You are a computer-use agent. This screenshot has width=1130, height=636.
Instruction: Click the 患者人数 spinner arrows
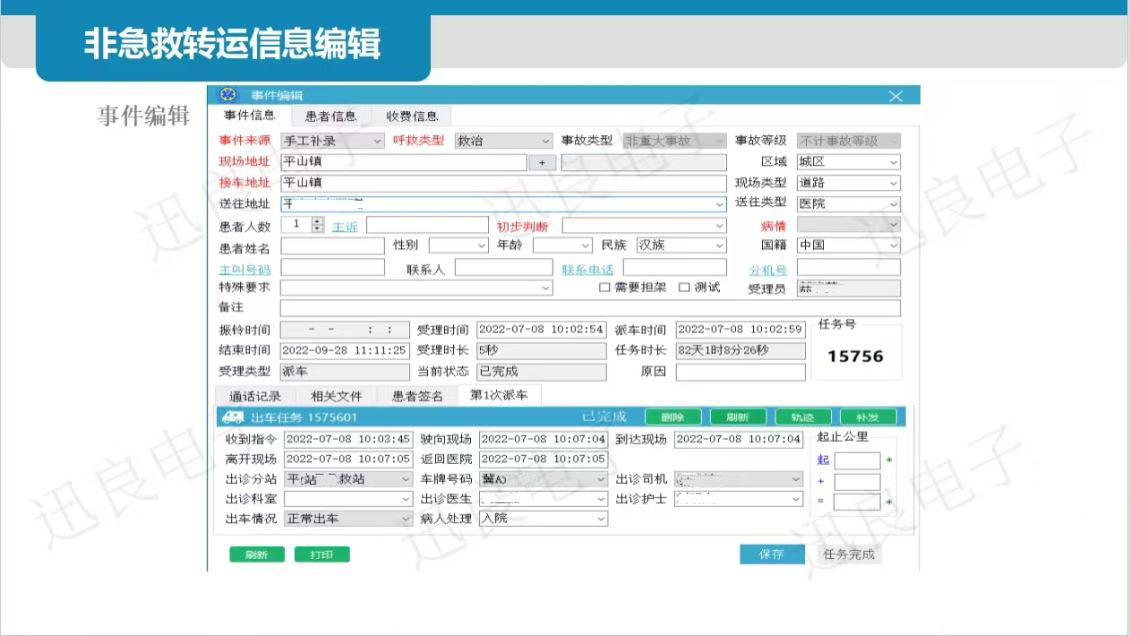318,226
